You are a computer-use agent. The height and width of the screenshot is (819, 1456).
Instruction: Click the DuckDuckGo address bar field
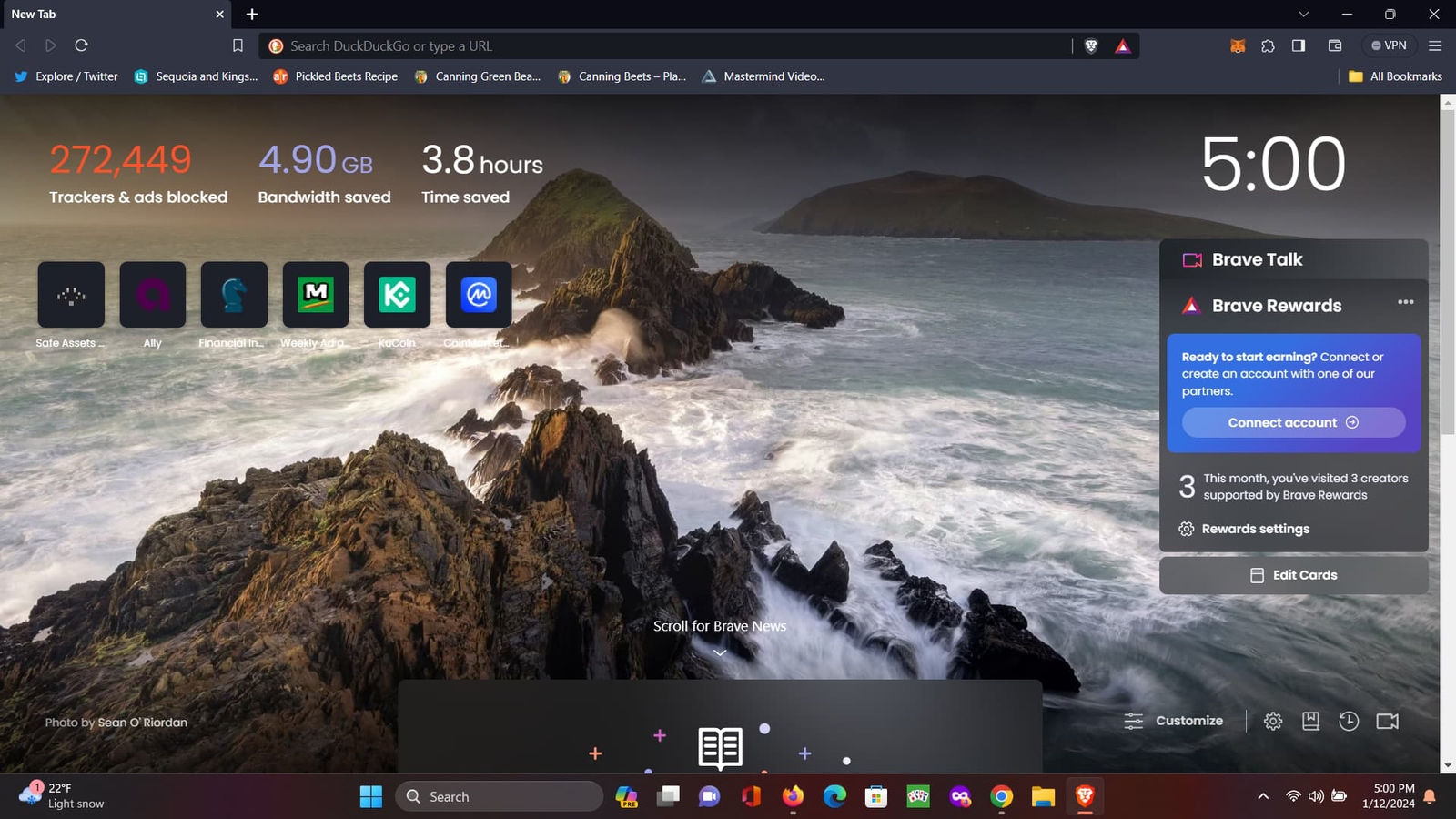[673, 45]
